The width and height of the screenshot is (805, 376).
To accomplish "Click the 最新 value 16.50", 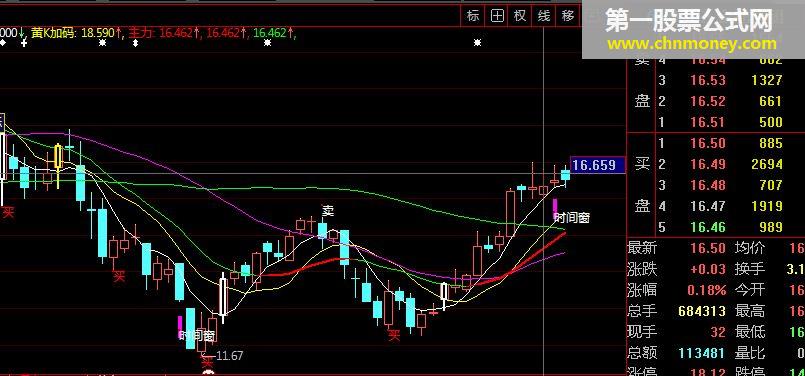I will tap(707, 248).
